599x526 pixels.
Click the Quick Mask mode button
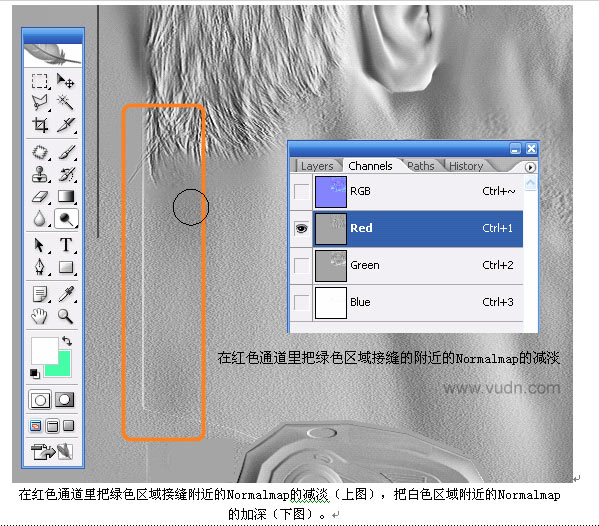[64, 400]
